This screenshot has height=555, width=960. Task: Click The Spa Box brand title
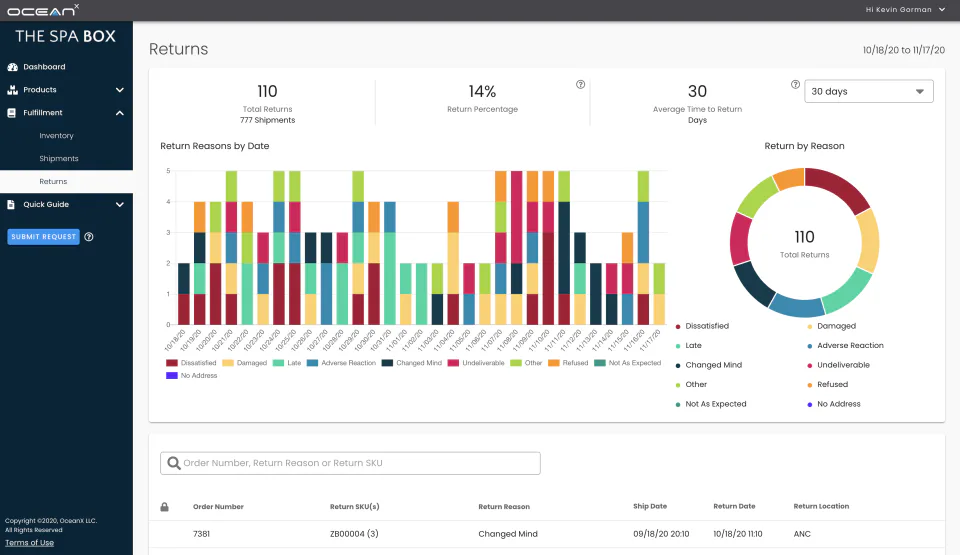66,36
